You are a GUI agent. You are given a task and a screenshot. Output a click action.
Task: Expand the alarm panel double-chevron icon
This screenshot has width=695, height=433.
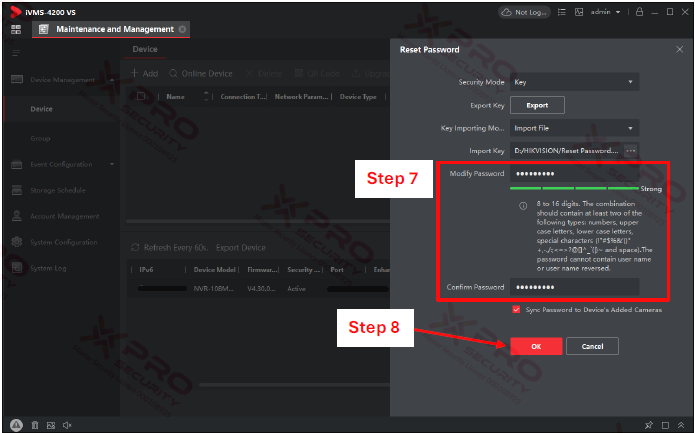tap(681, 425)
